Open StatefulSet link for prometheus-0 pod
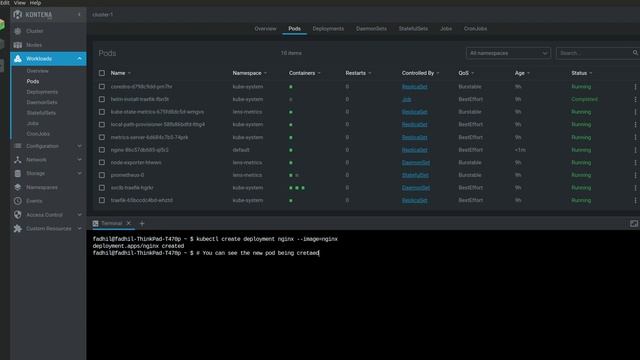640x360 pixels. coord(415,175)
